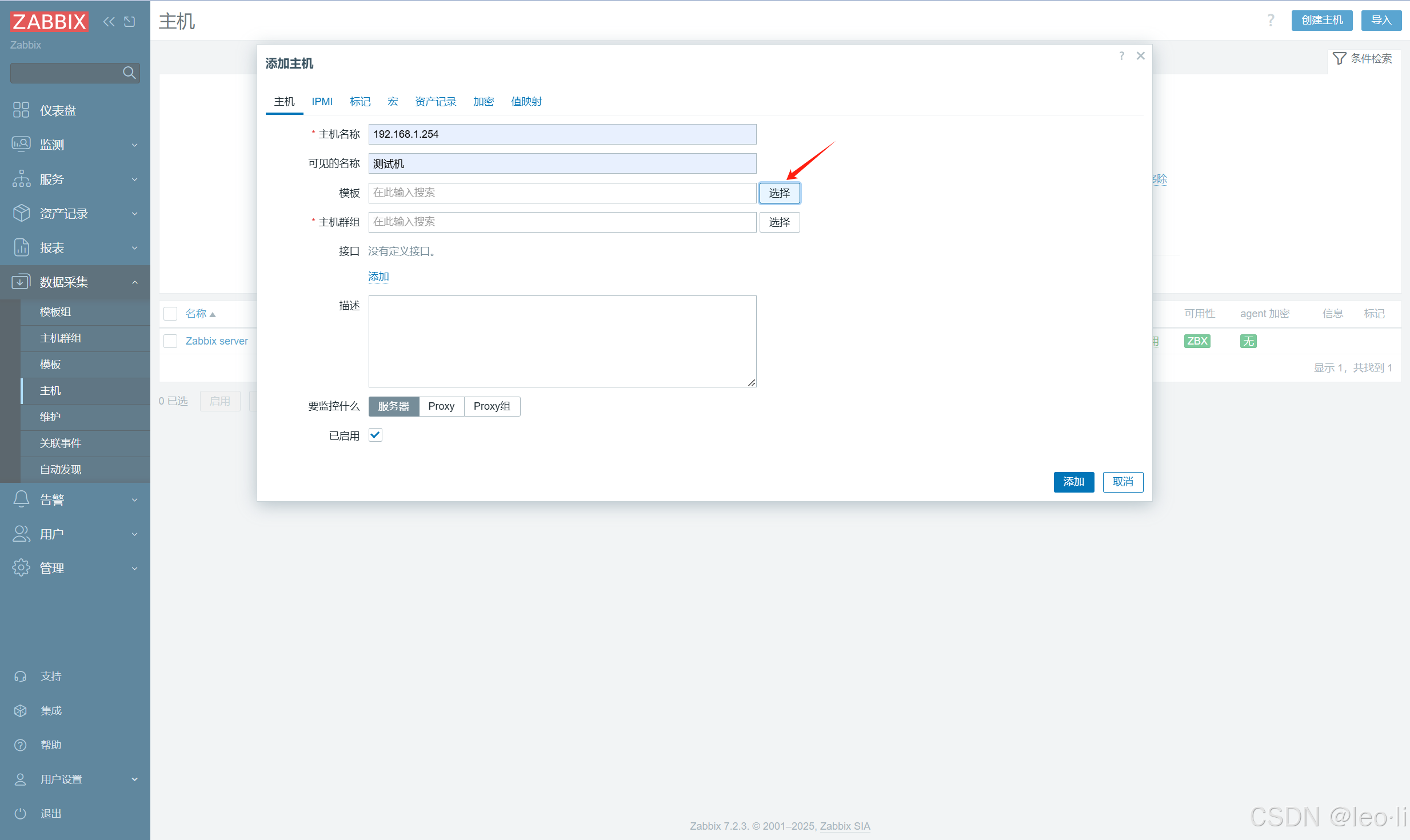
Task: Switch to the IPMI tab
Action: point(322,102)
